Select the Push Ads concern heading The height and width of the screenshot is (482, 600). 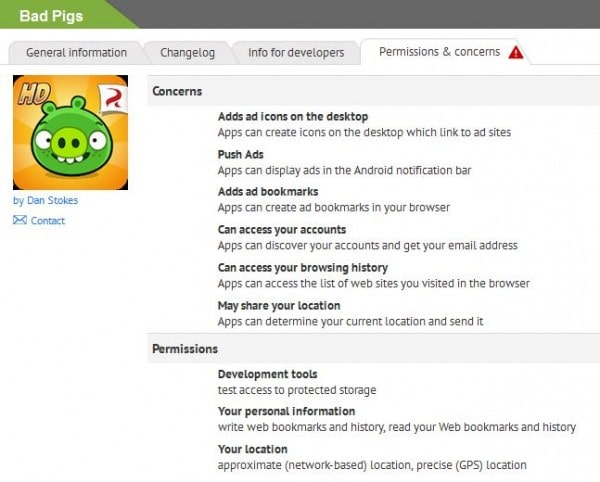[241, 155]
